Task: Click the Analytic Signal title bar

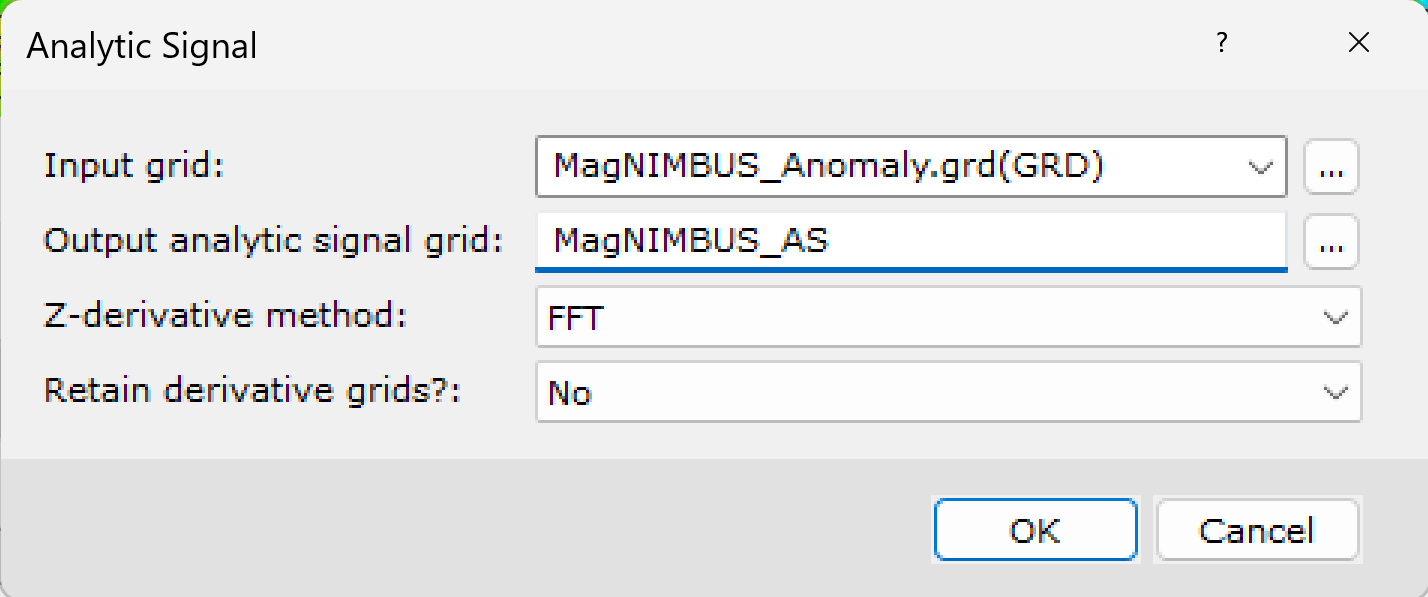Action: point(143,44)
